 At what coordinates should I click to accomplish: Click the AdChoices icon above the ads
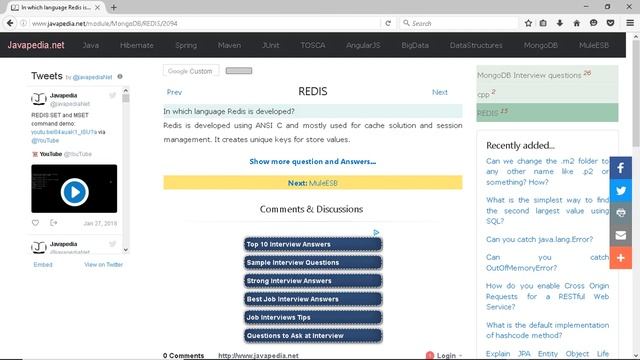(x=376, y=232)
